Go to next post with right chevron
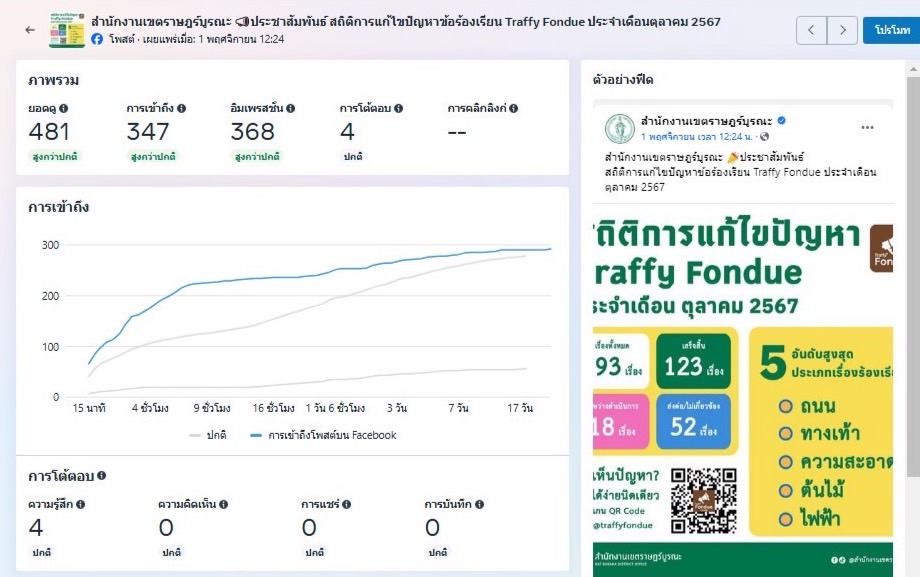 pos(843,30)
